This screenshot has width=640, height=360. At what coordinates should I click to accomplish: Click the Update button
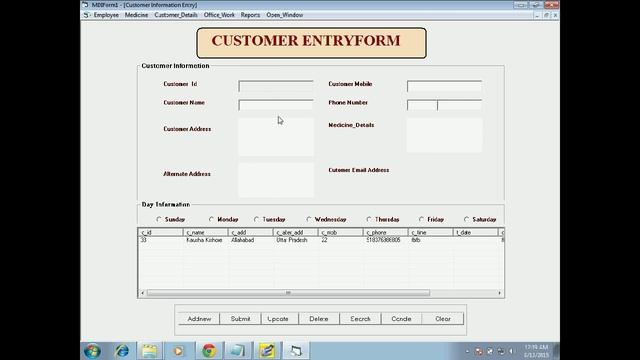280,319
